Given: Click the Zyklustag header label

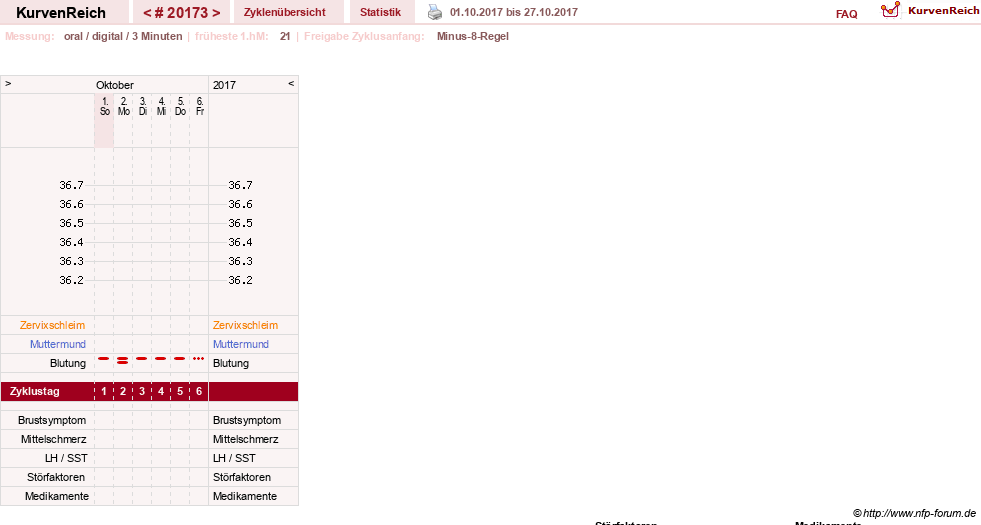Looking at the screenshot, I should [34, 392].
